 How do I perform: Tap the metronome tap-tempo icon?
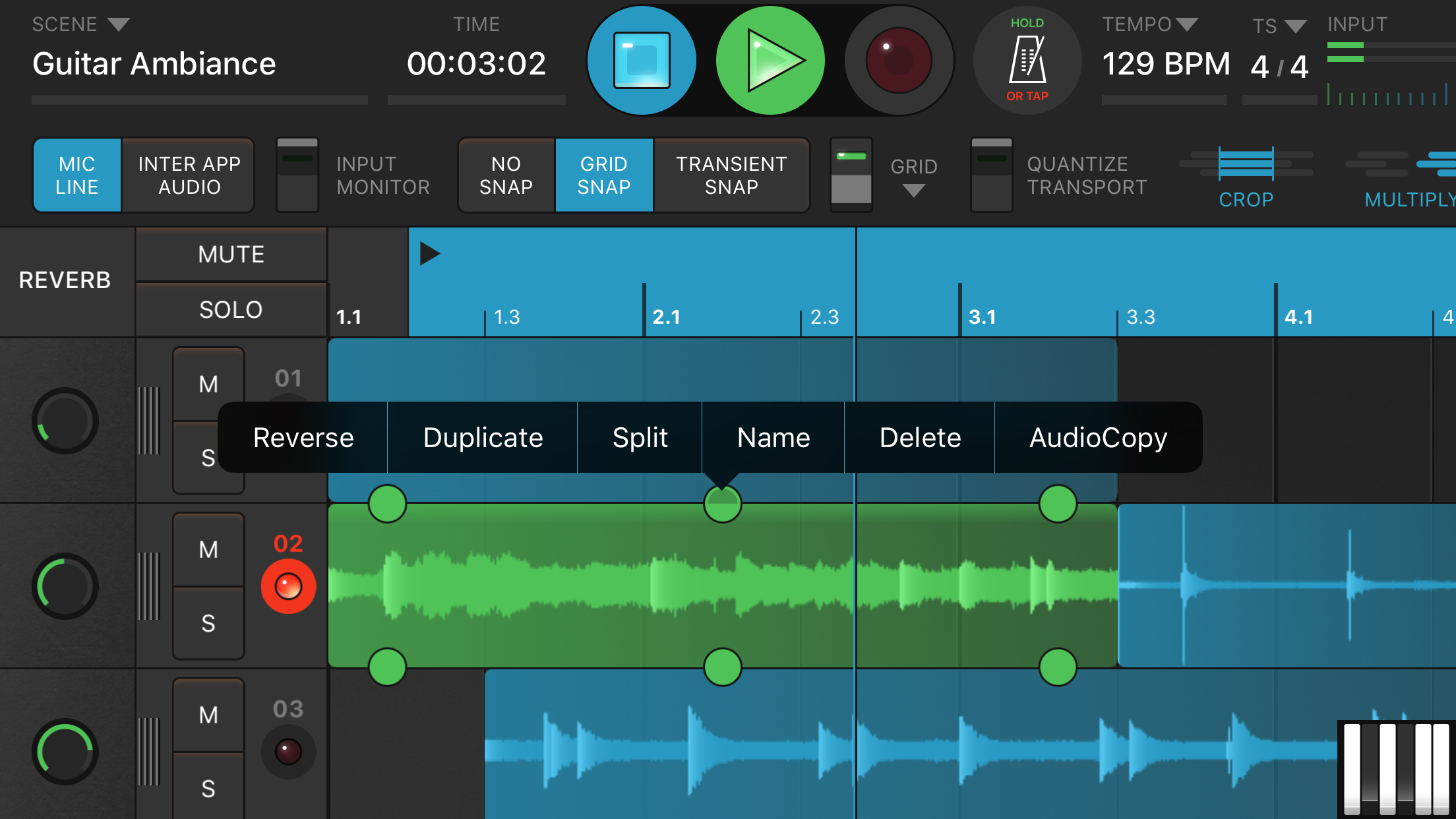coord(1027,60)
